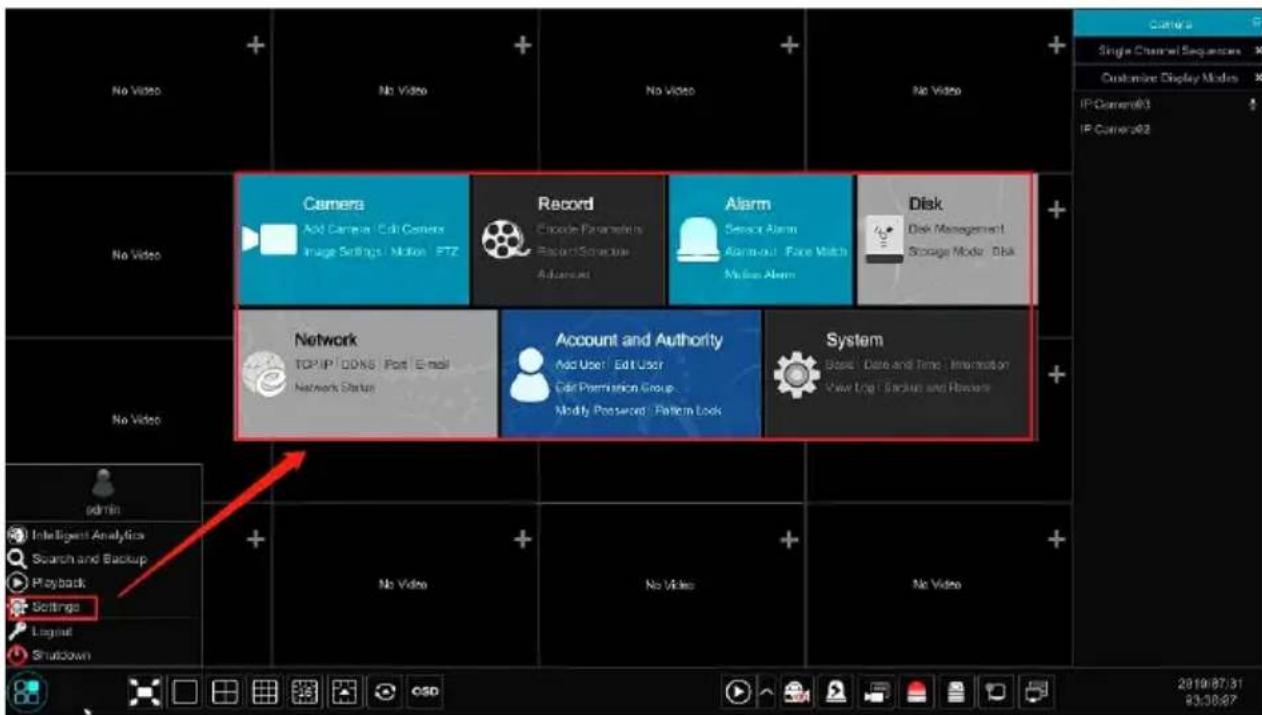Open the Alarm settings tile
This screenshot has width=1262, height=715.
click(x=760, y=240)
